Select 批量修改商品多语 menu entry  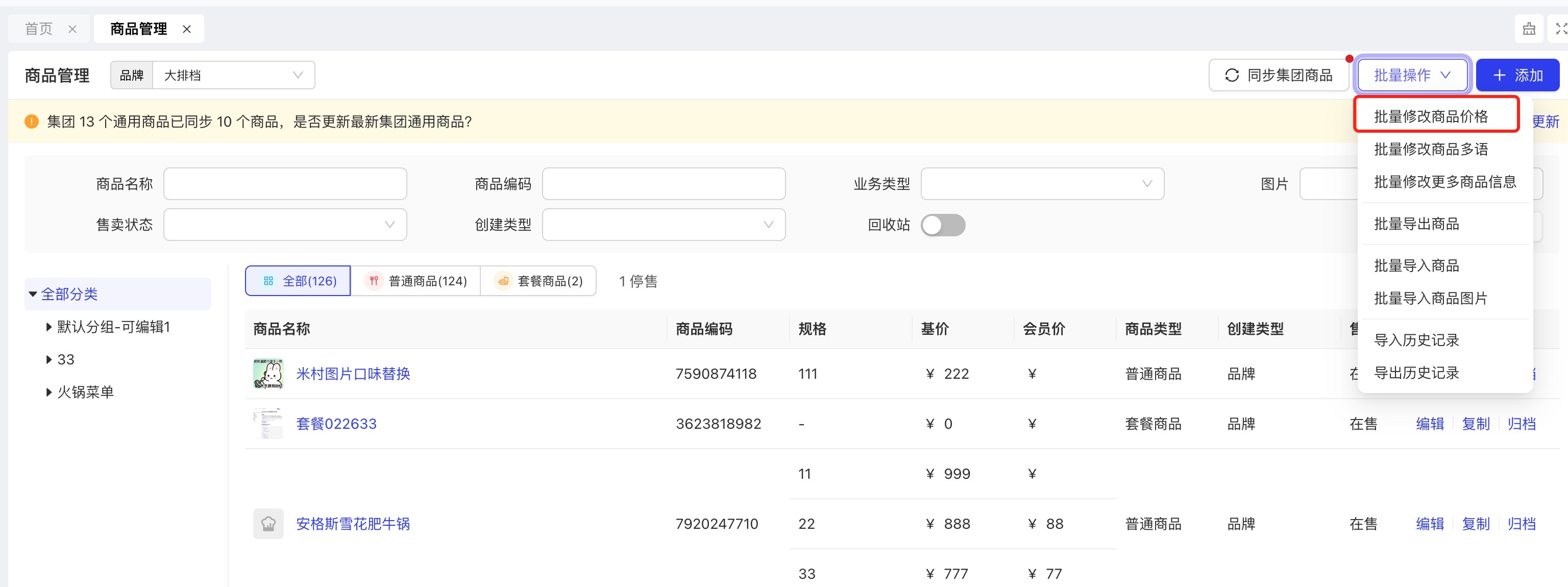coord(1430,149)
